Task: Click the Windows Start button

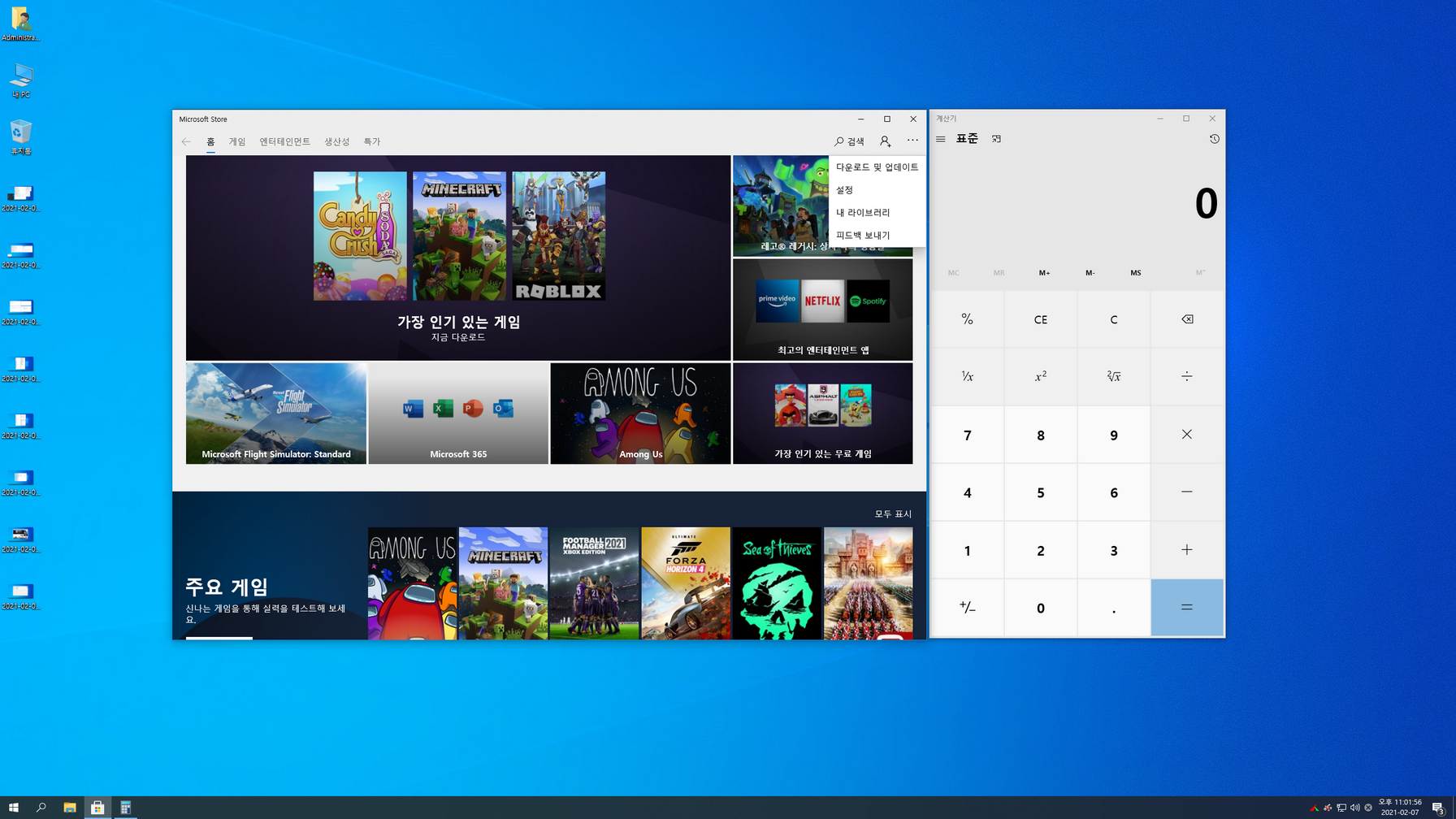Action: pos(13,808)
